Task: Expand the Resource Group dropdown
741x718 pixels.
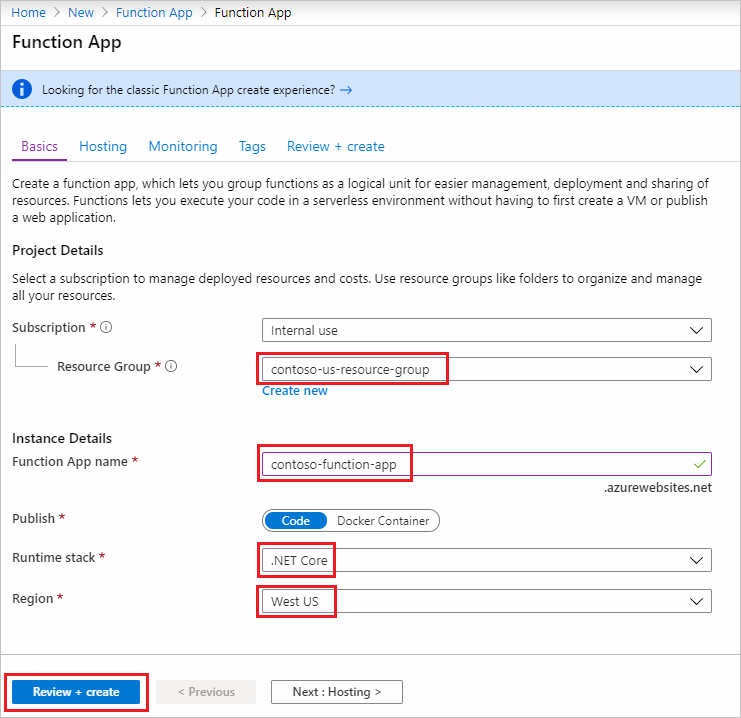Action: pyautogui.click(x=485, y=369)
